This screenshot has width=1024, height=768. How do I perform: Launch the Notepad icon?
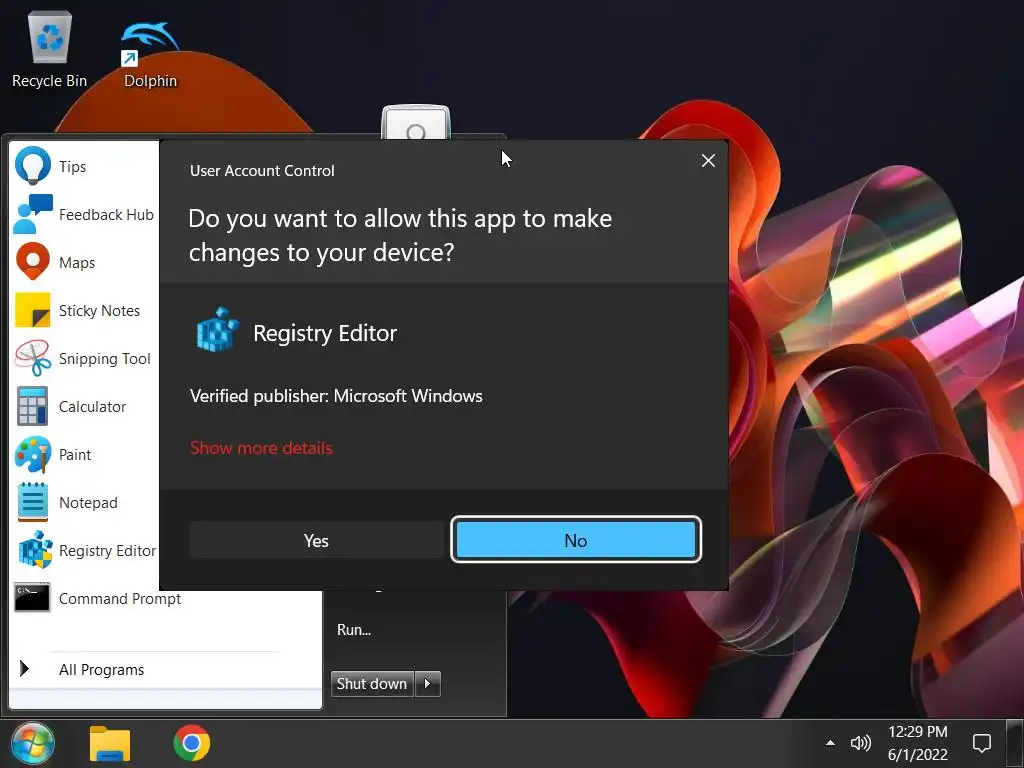33,502
